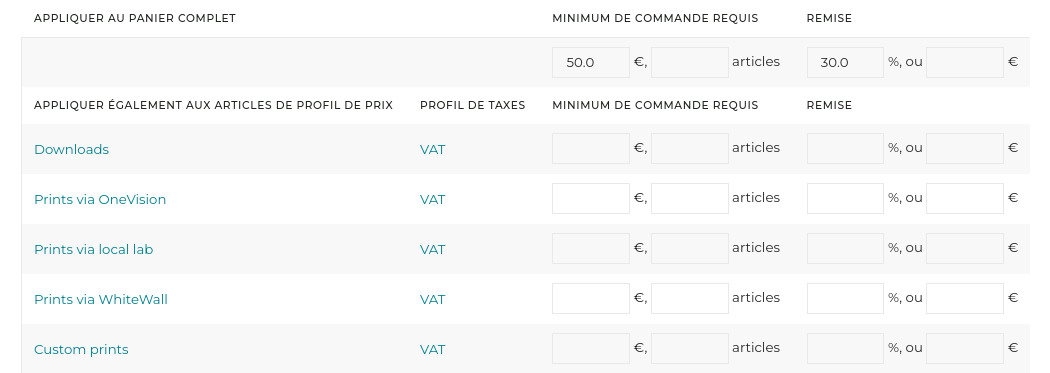Select WhiteWall minimum articles field
The width and height of the screenshot is (1050, 373).
click(x=690, y=298)
